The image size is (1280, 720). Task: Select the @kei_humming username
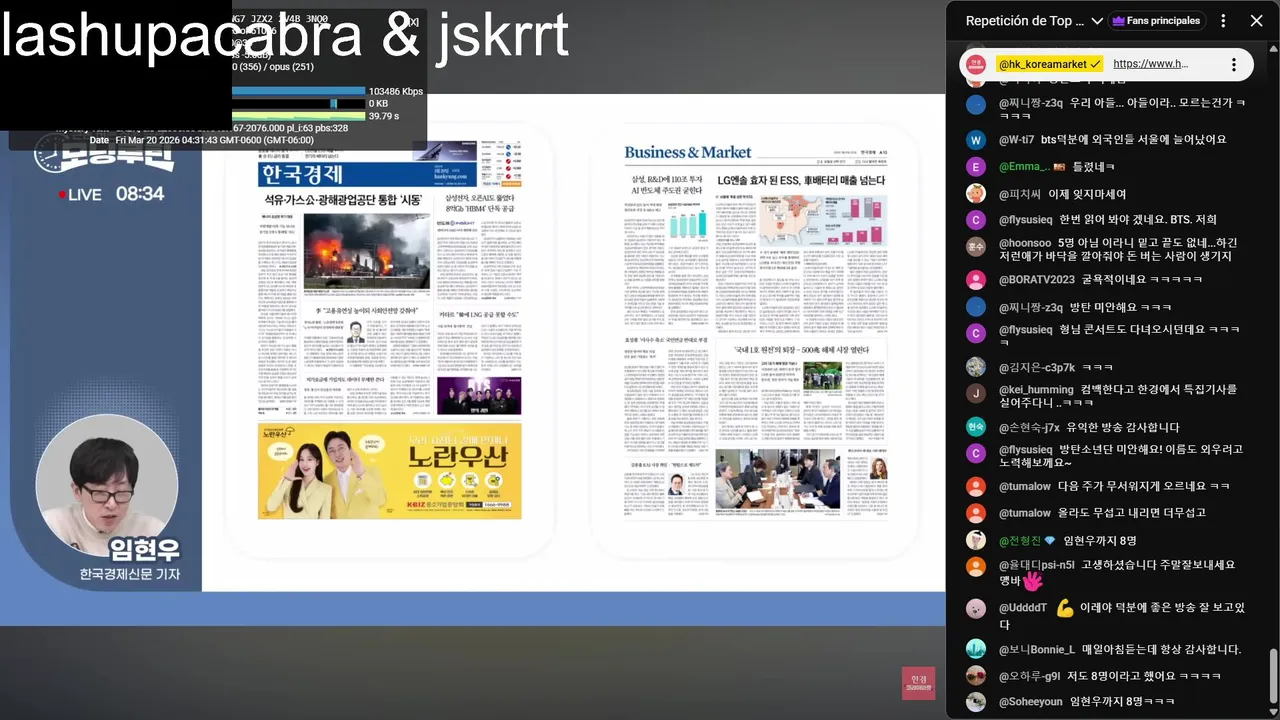pos(1036,390)
